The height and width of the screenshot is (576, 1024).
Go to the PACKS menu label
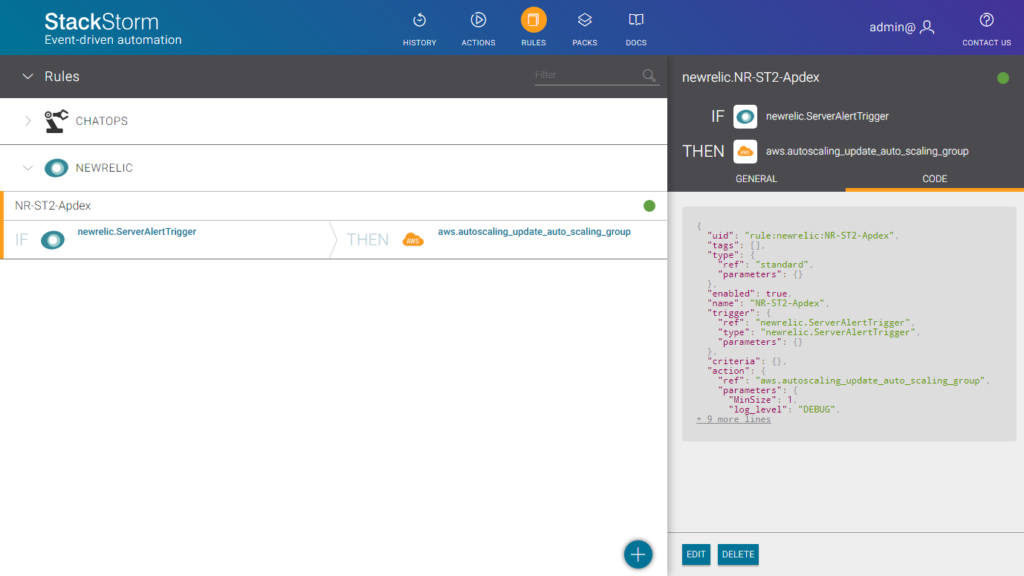click(x=584, y=43)
